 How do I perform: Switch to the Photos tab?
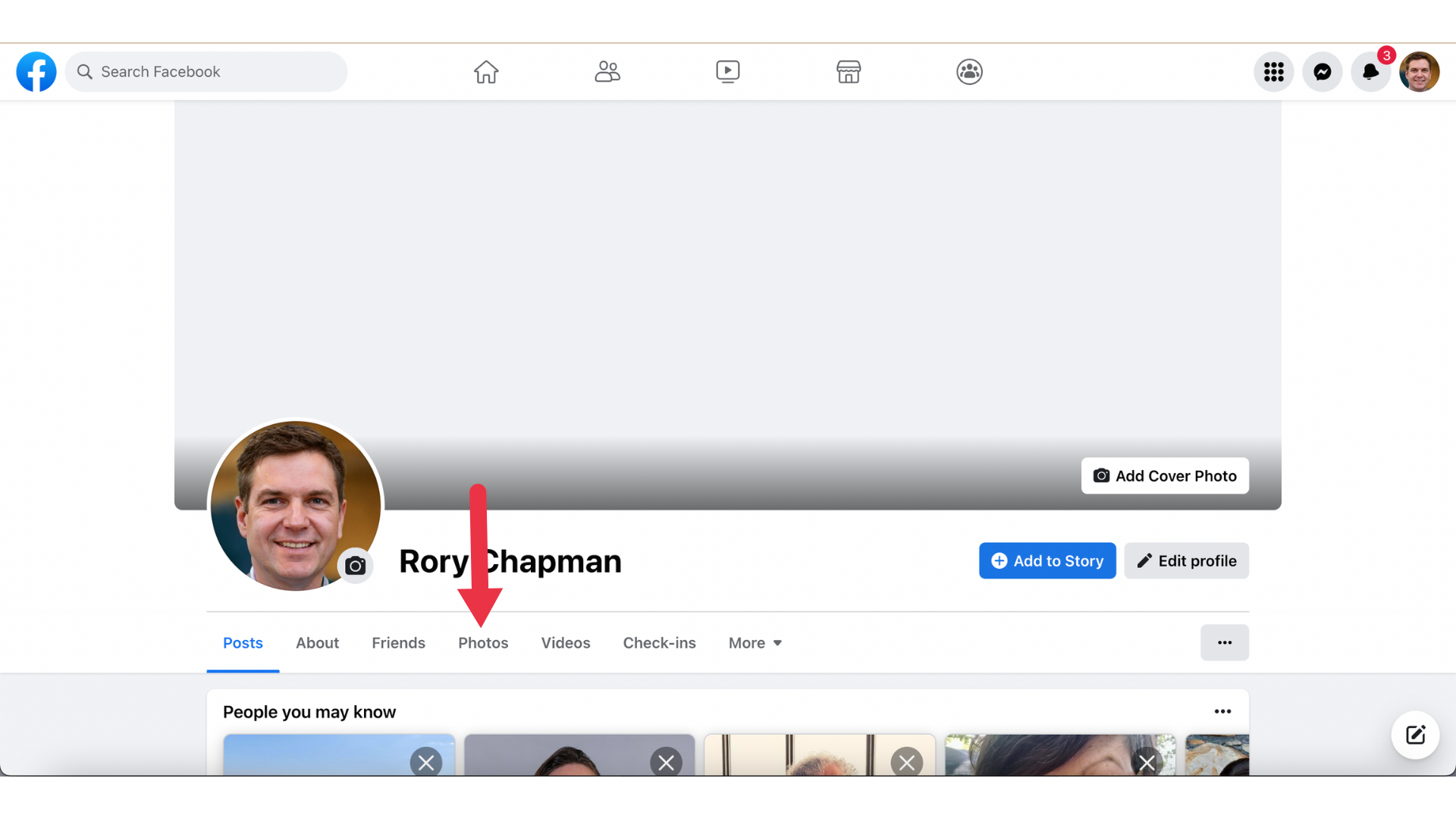coord(483,642)
